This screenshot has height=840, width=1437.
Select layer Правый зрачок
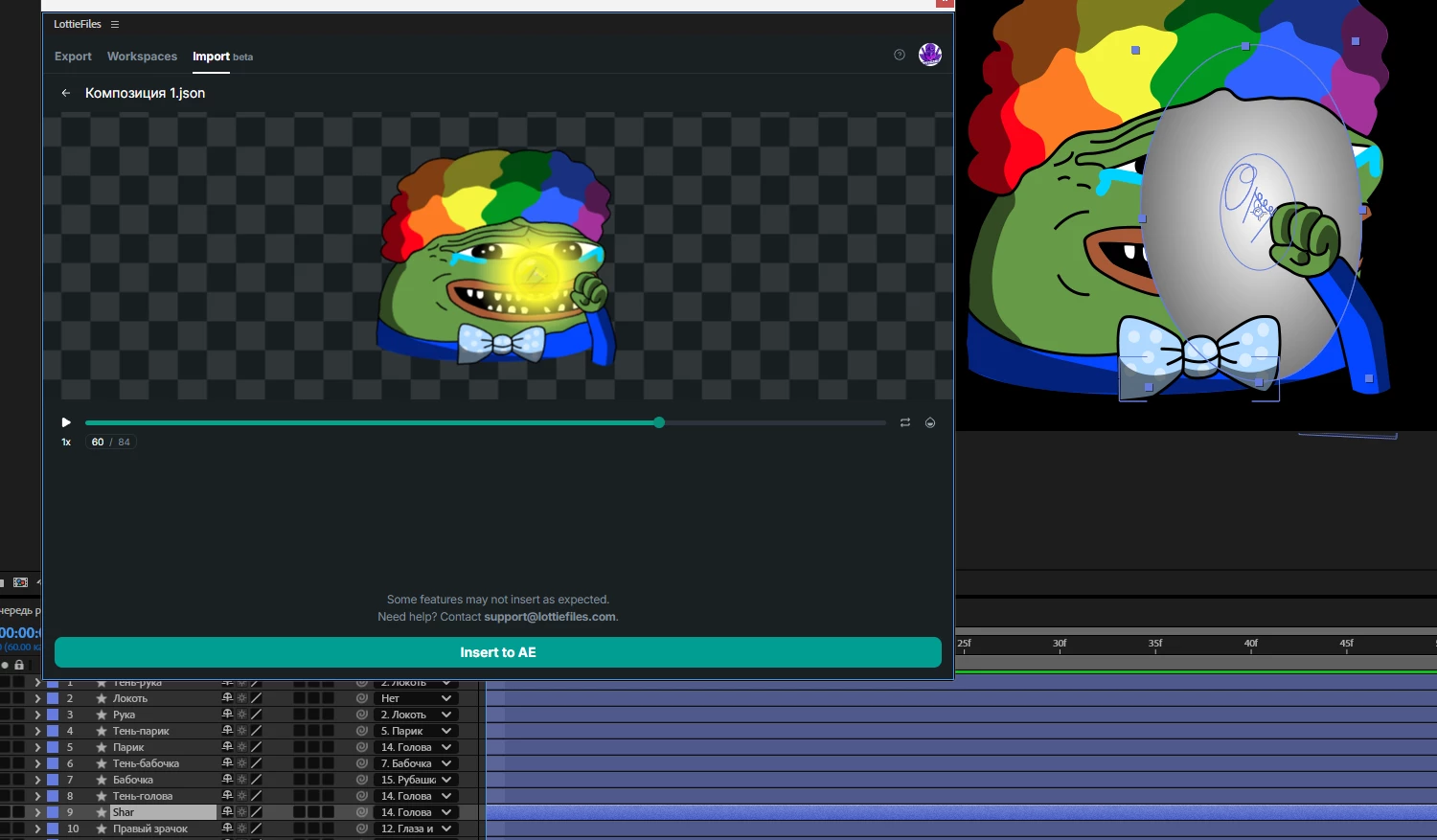point(150,829)
